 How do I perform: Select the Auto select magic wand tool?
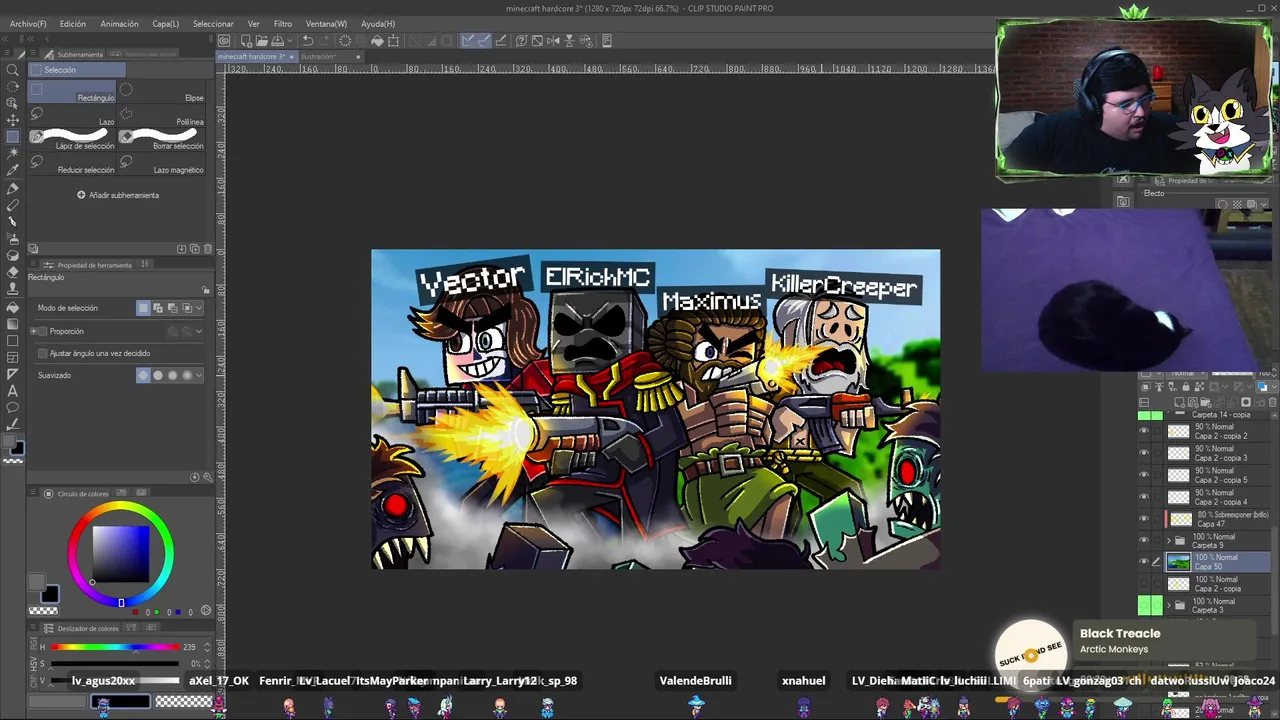[12, 153]
